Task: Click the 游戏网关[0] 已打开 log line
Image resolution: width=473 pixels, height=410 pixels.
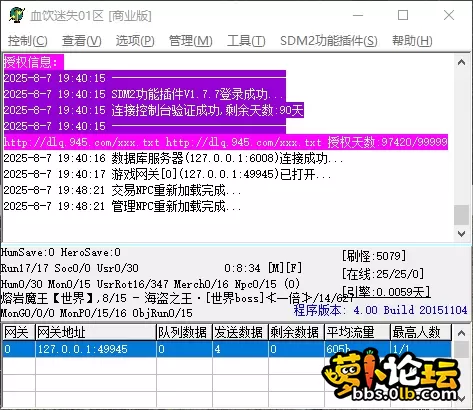Action: (167, 174)
